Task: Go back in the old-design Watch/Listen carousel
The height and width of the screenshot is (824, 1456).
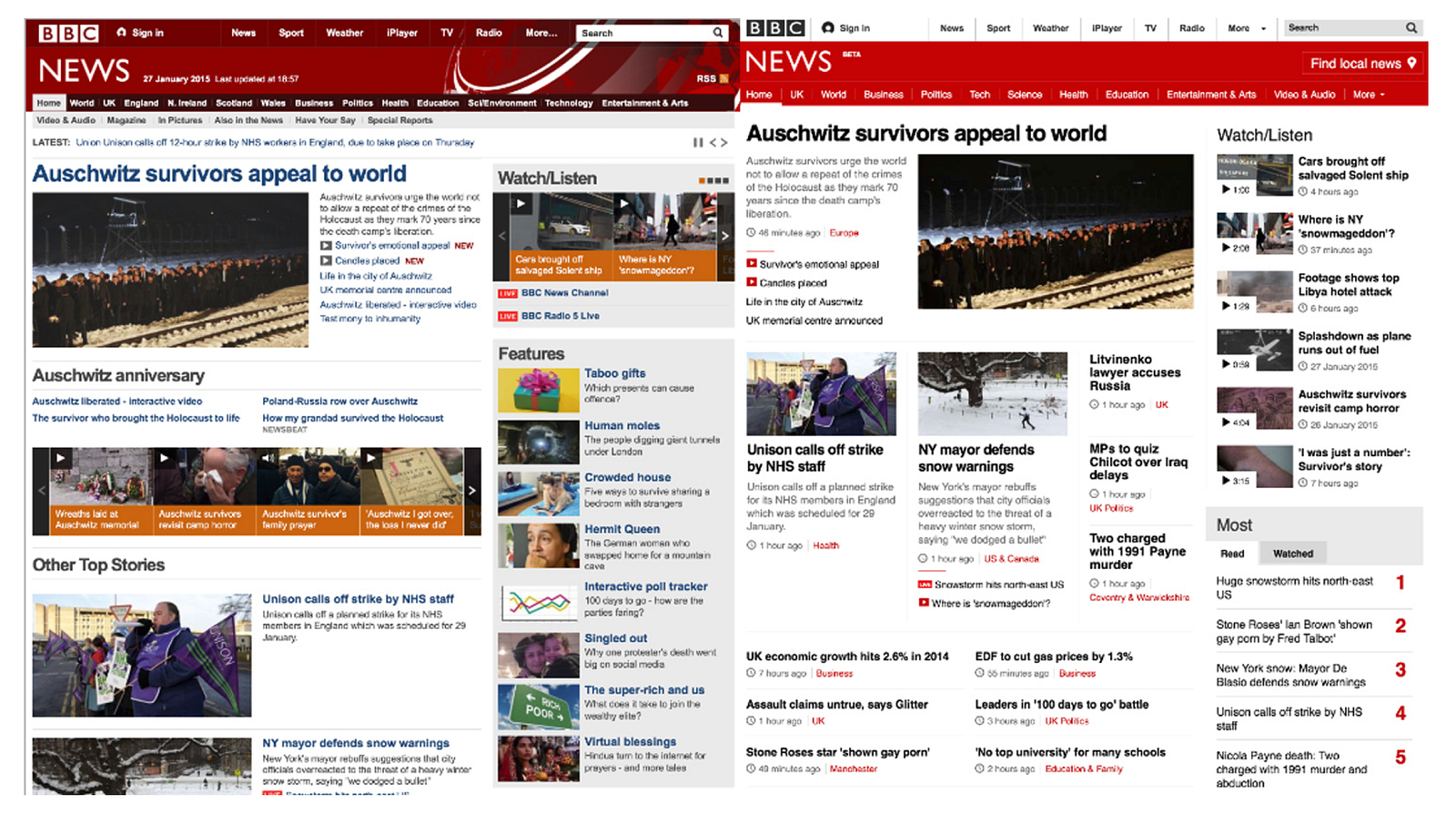Action: pyautogui.click(x=501, y=236)
